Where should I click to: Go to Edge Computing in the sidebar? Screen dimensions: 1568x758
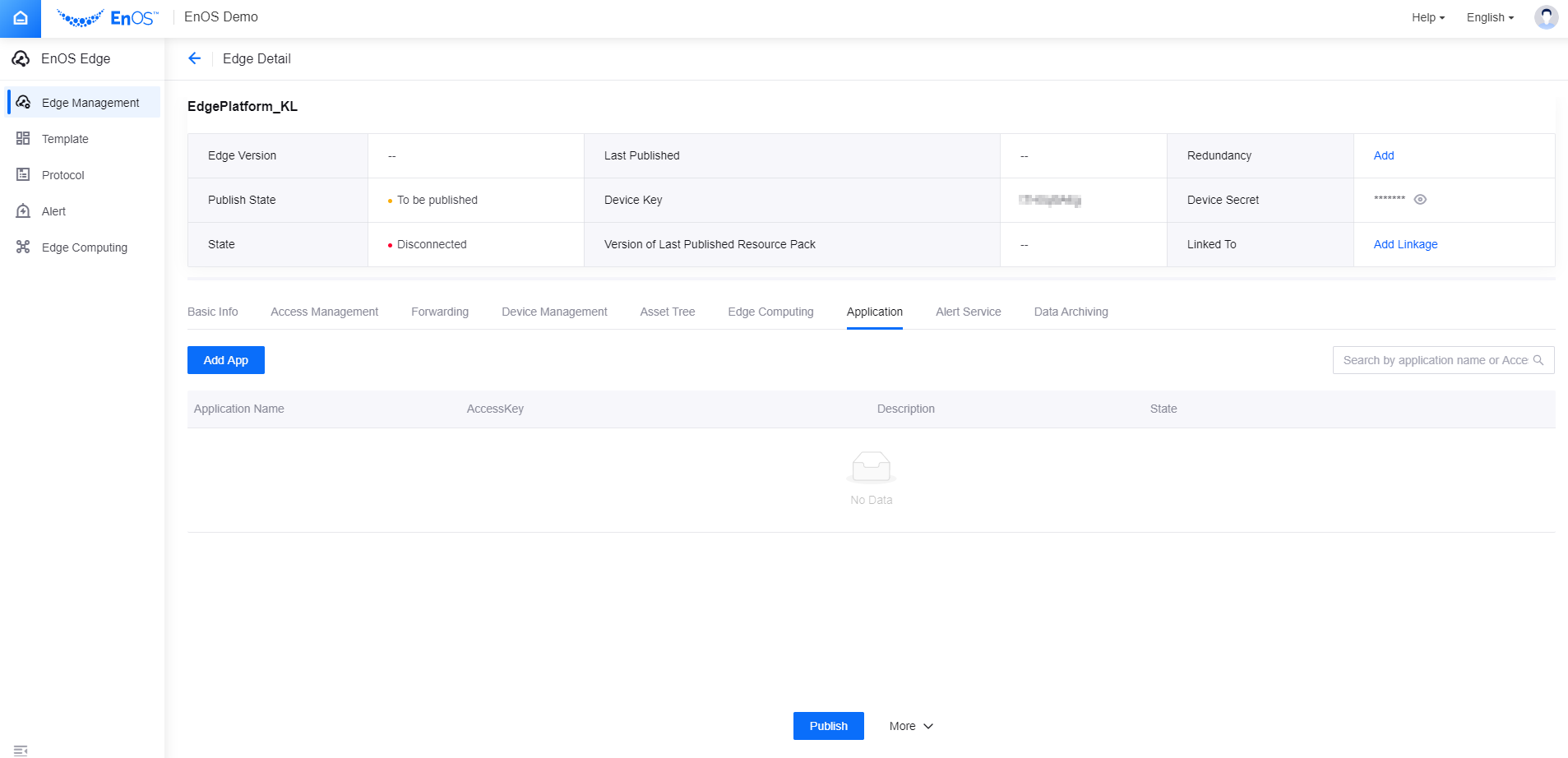[84, 247]
